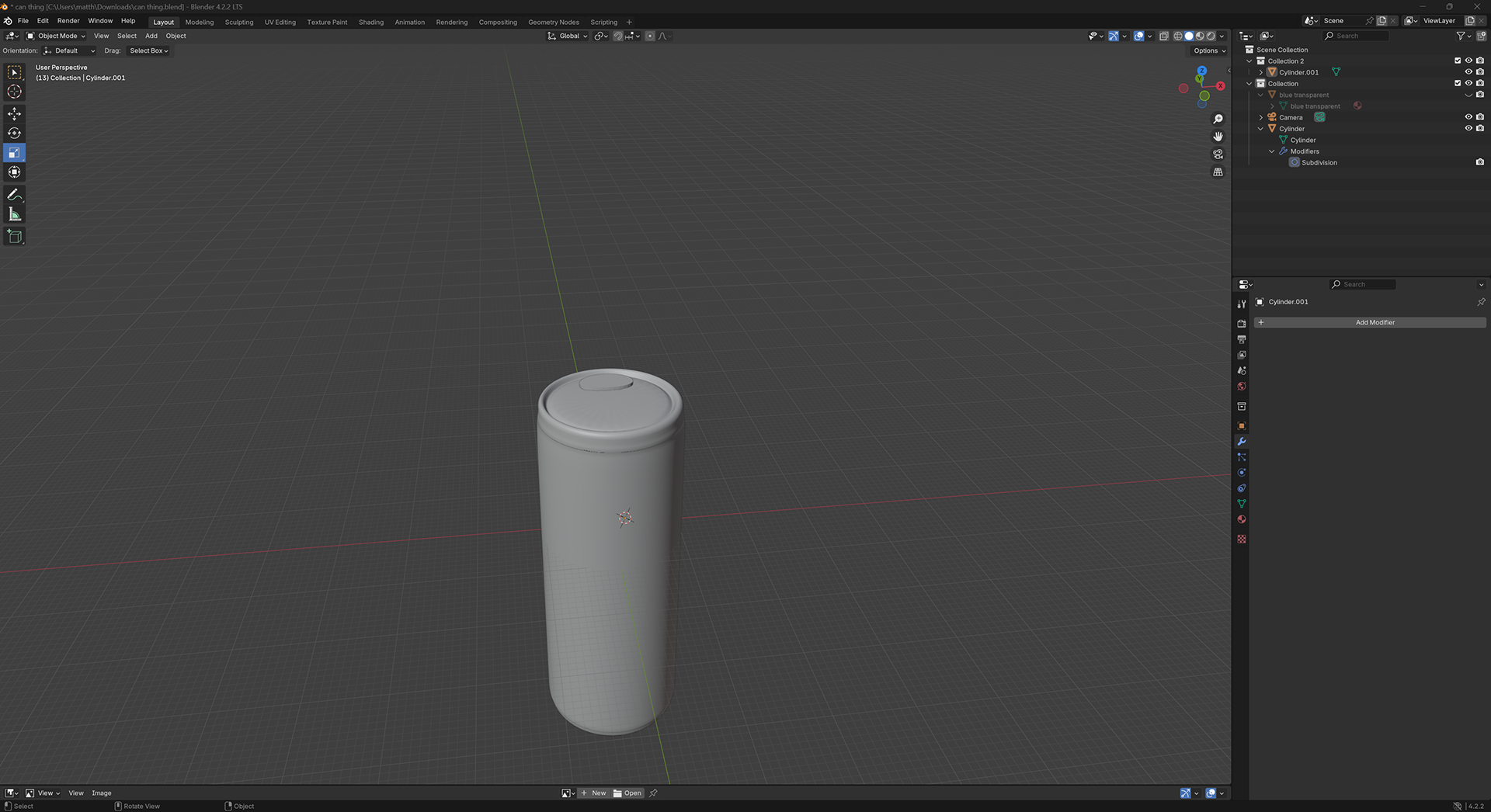Open the Material properties tab
The width and height of the screenshot is (1491, 812).
point(1241,519)
